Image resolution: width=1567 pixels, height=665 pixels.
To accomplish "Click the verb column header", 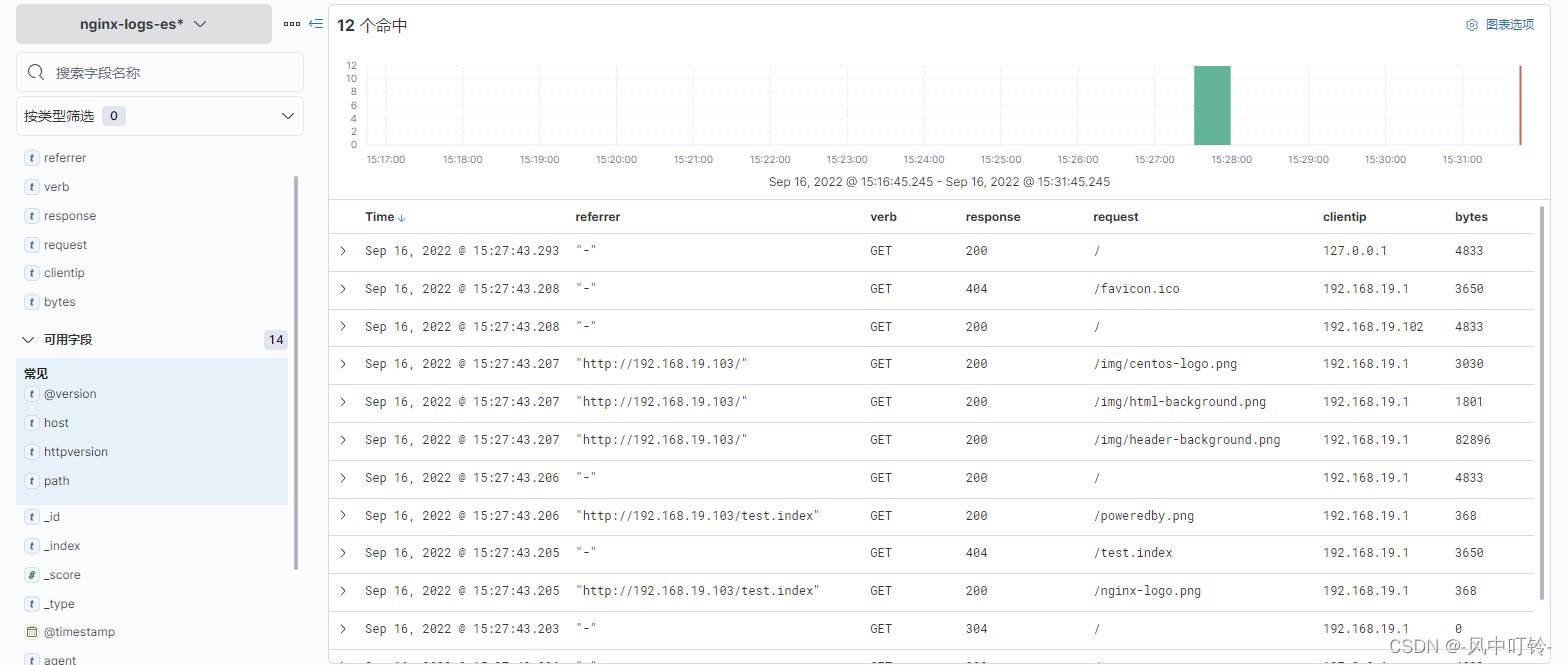I will pos(883,217).
